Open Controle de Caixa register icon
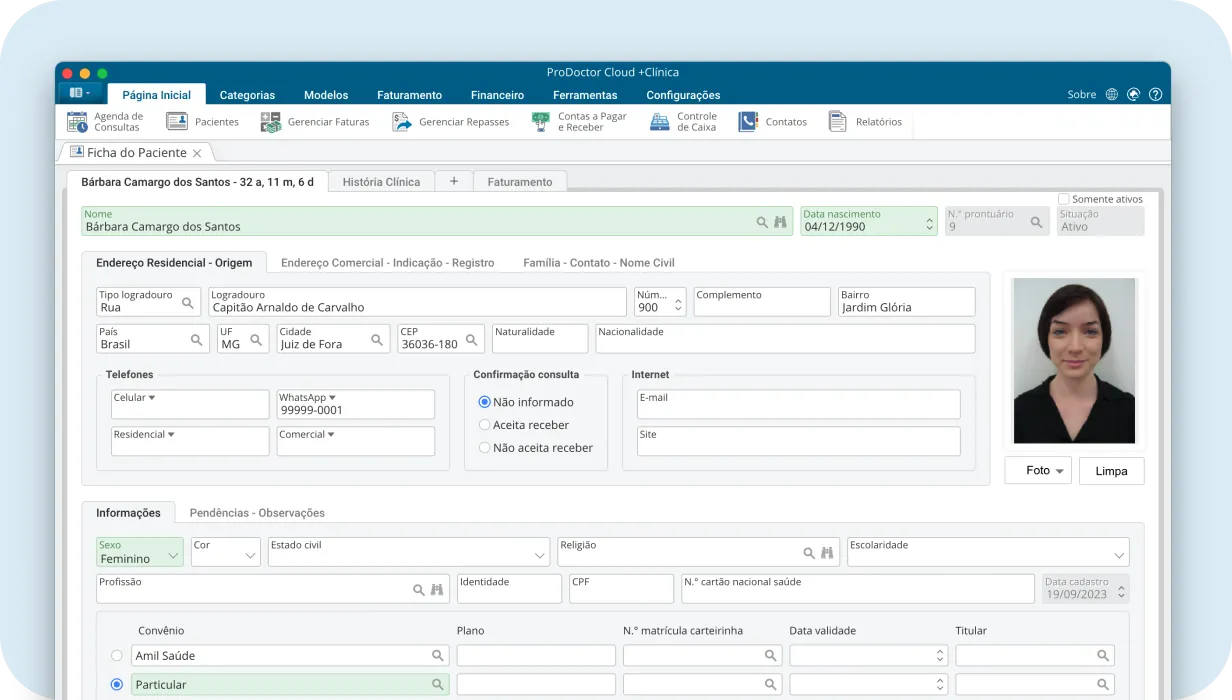The height and width of the screenshot is (700, 1232). [x=660, y=122]
